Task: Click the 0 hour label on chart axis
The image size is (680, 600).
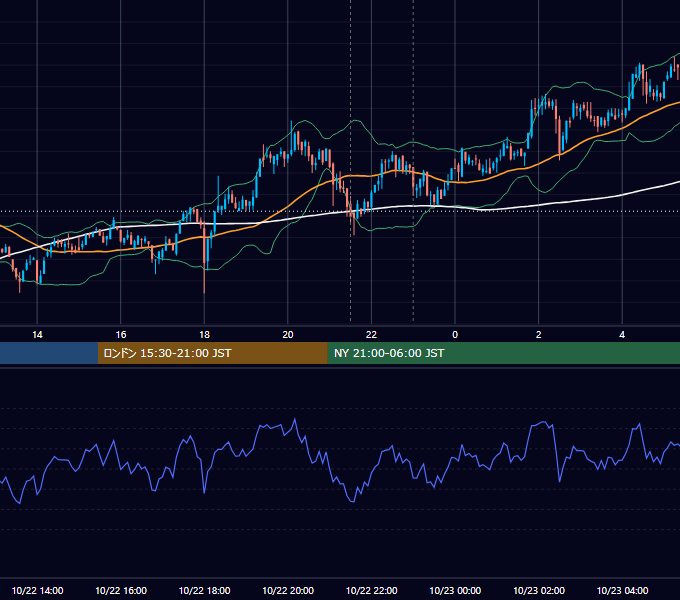Action: point(455,335)
